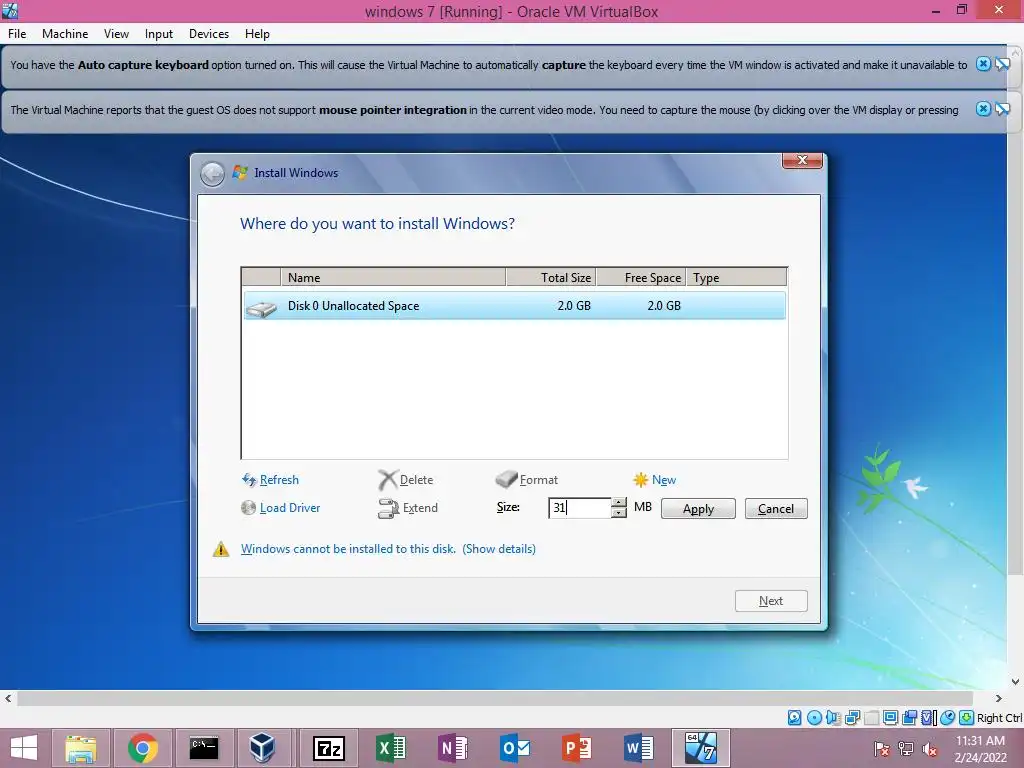Click the Format partition option

click(527, 480)
